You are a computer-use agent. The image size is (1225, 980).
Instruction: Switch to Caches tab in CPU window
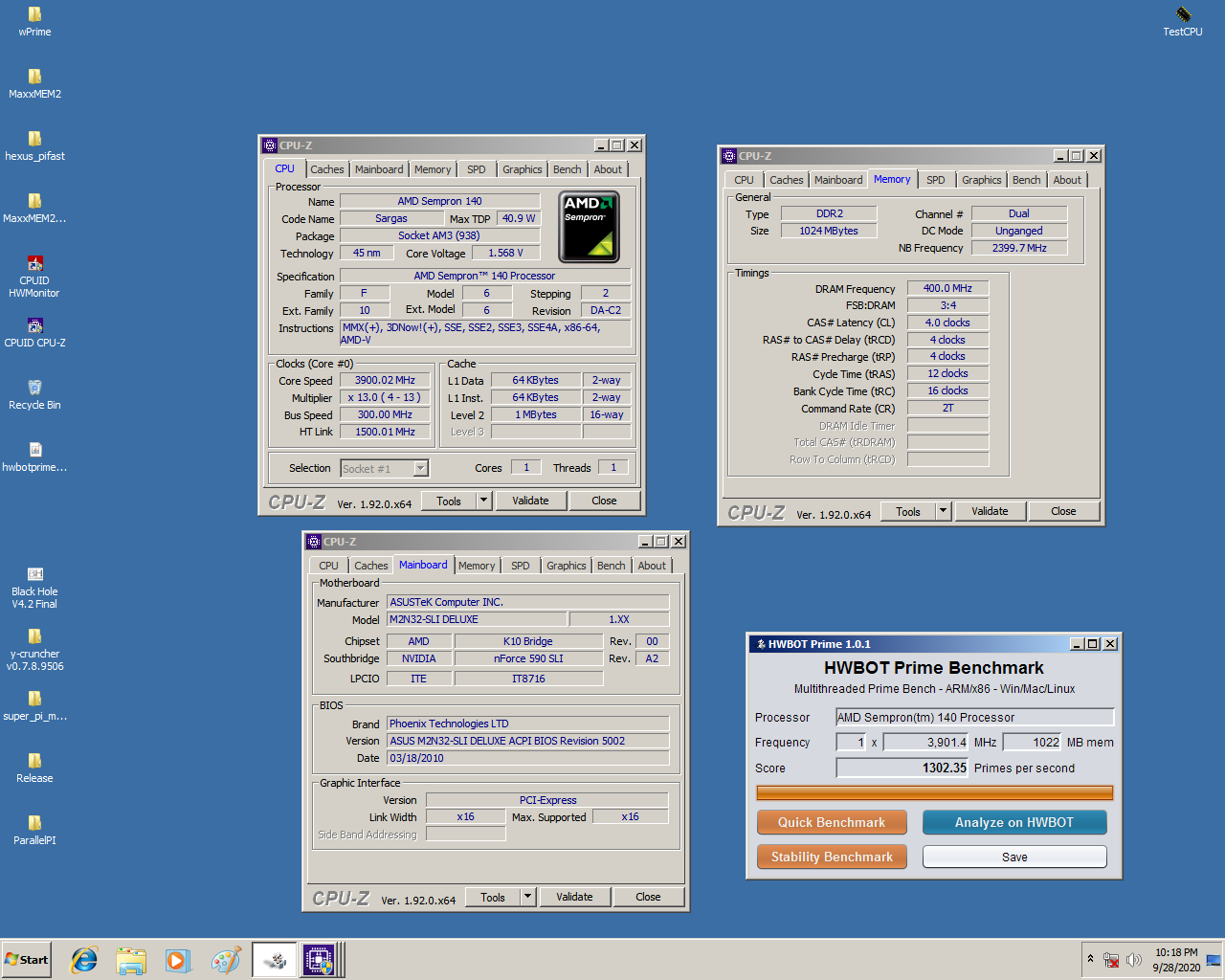pyautogui.click(x=326, y=169)
